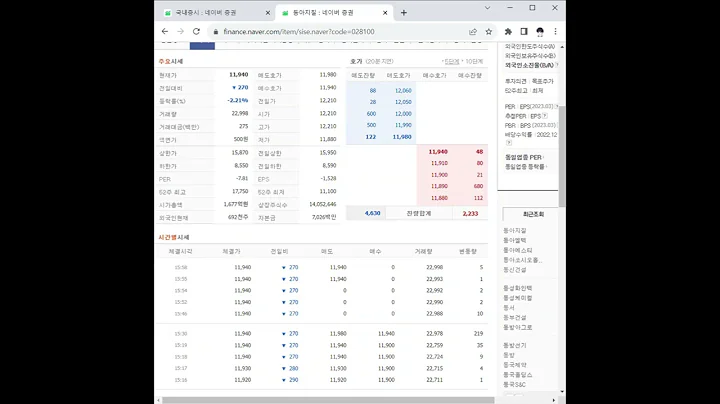Open 동국S&C in recent list
This screenshot has width=720, height=404.
click(514, 384)
